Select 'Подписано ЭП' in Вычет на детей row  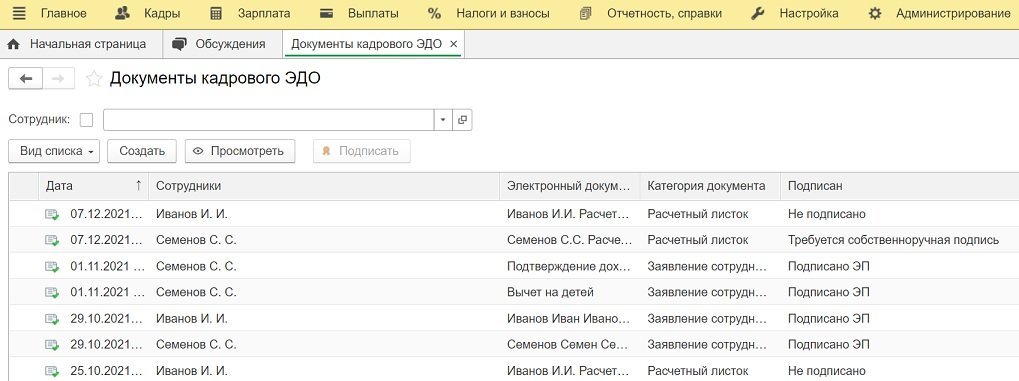point(829,292)
